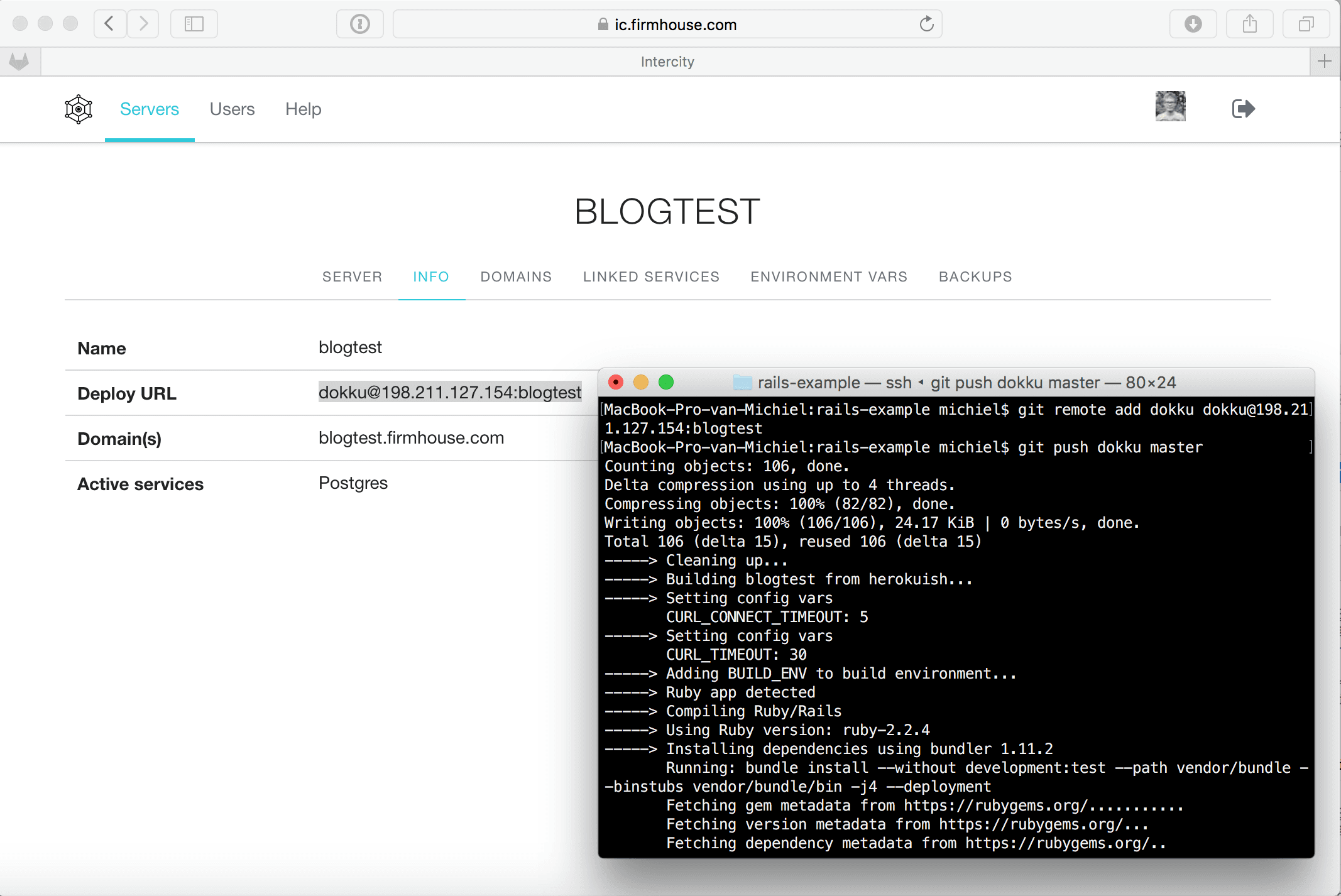Open the Help navigation link
The width and height of the screenshot is (1341, 896).
(303, 109)
